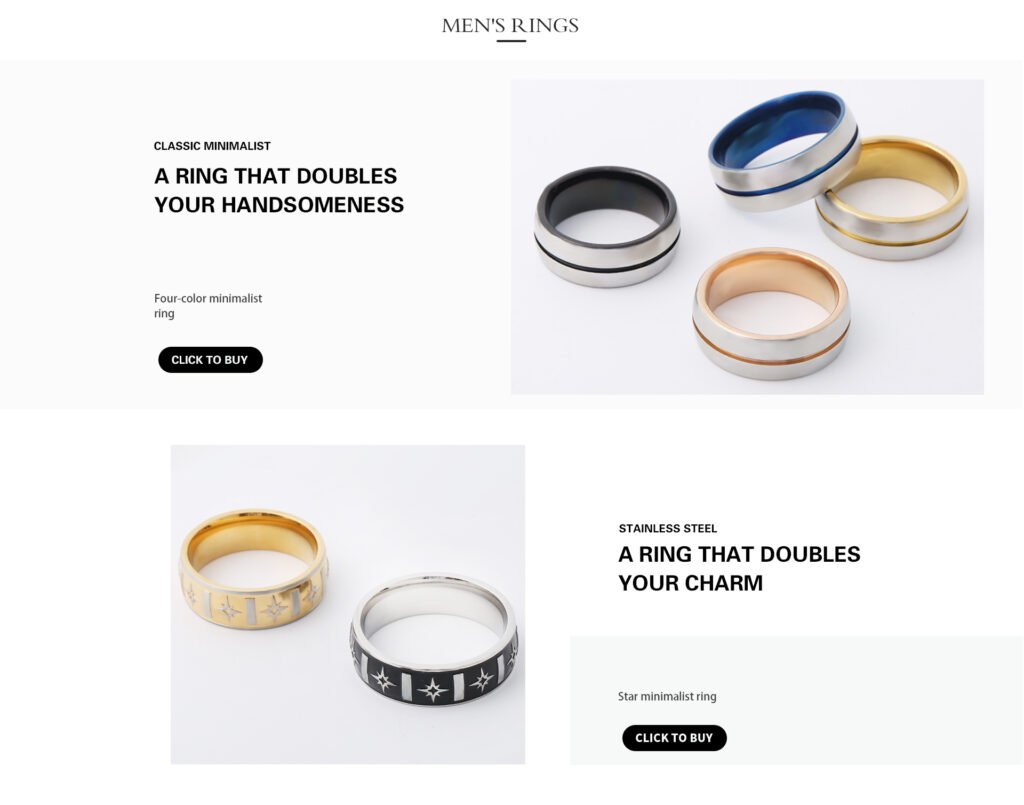Click the STAINLESS STEEL label
This screenshot has width=1024, height=805.
[x=667, y=528]
